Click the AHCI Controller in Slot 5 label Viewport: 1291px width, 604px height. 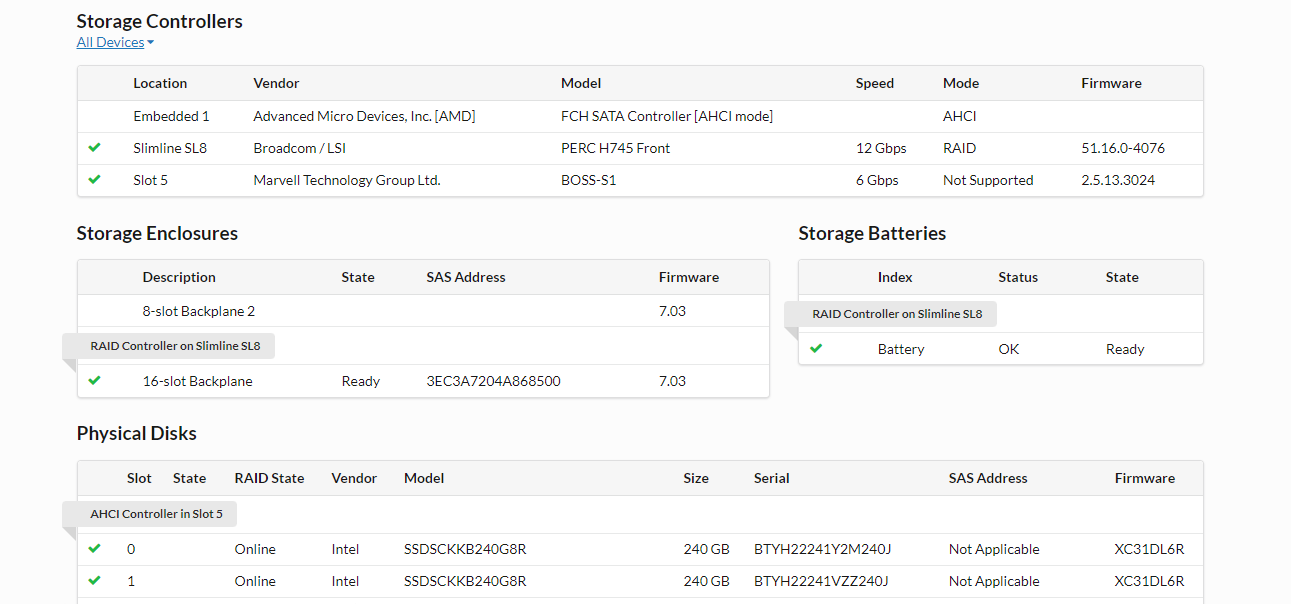[156, 514]
